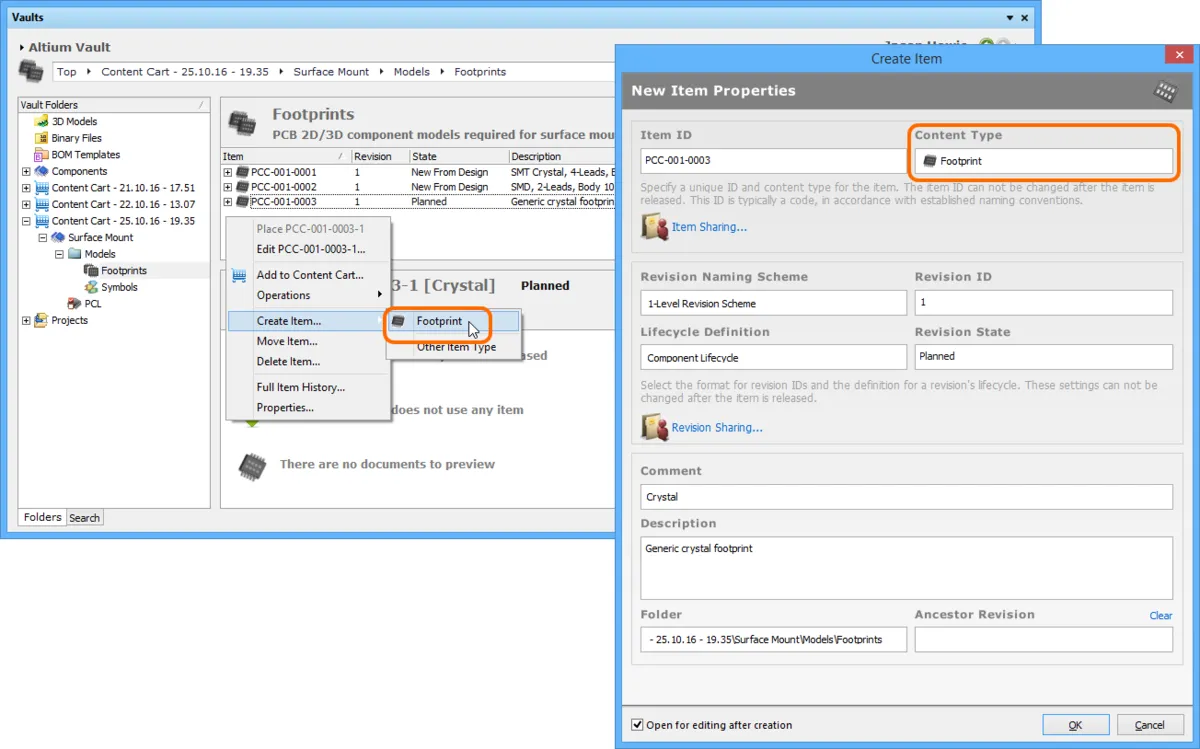Image resolution: width=1200 pixels, height=749 pixels.
Task: Click Content Cart 22.10.16 - 13.07 cart icon
Action: 42,204
